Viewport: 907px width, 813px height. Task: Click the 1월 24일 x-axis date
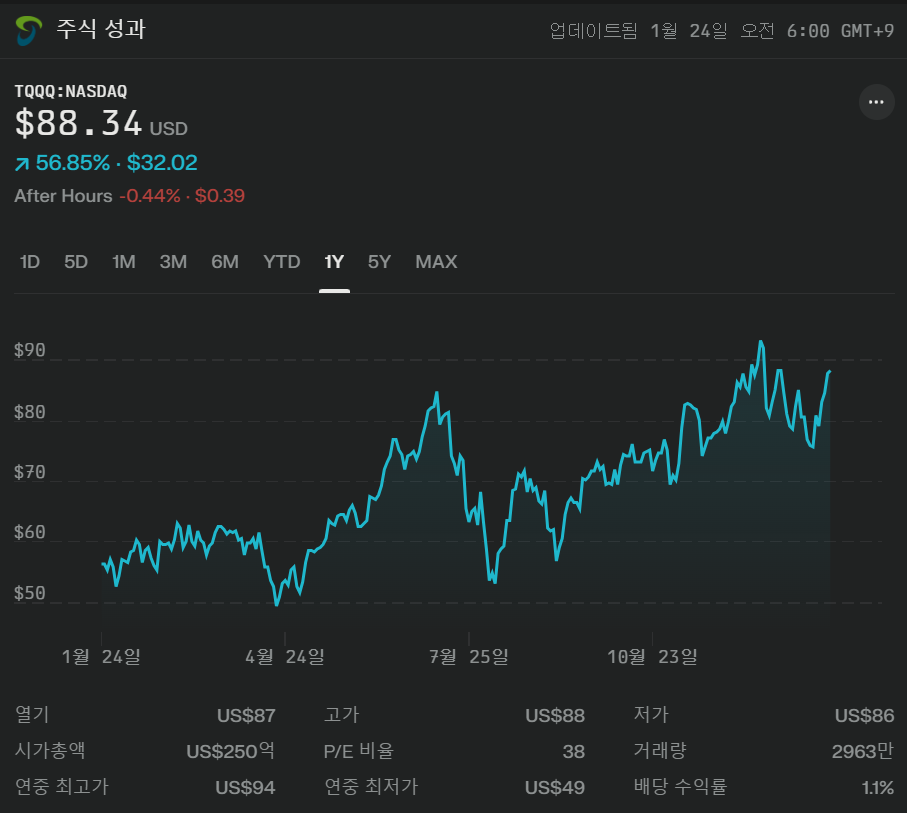tap(101, 657)
